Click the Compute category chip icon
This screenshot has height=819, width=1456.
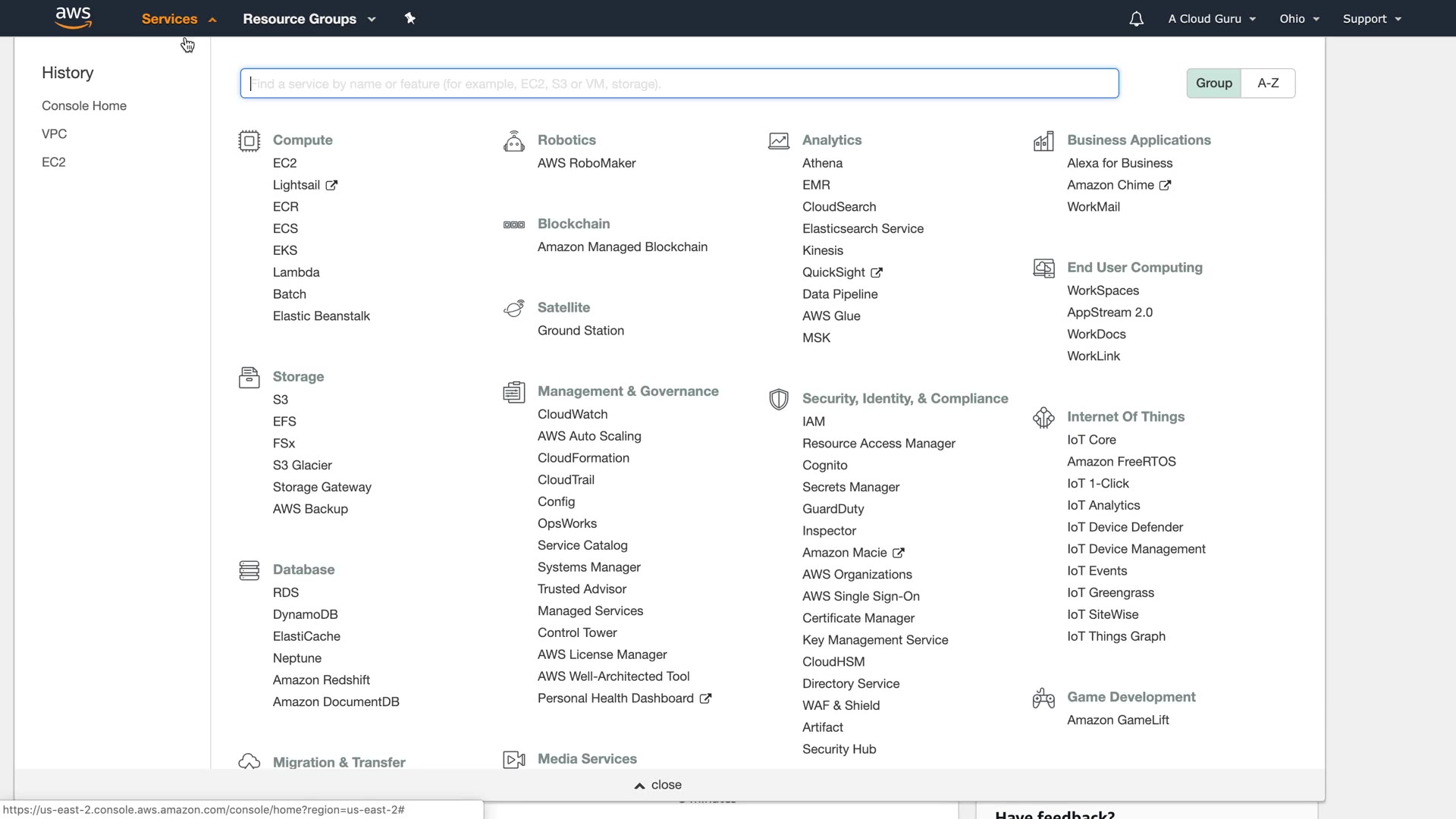[x=249, y=141]
